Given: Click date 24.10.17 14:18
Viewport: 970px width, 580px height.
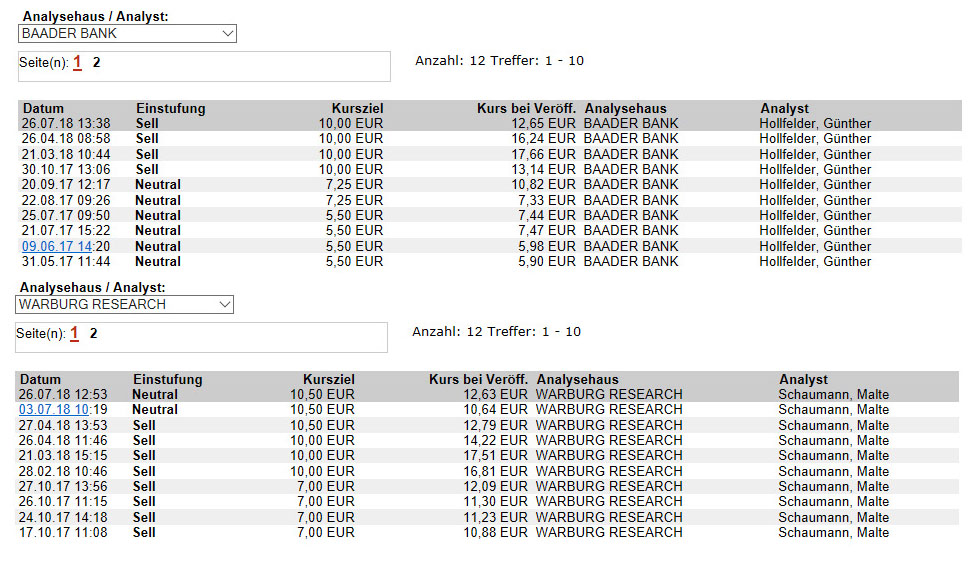Looking at the screenshot, I should click(x=62, y=517).
